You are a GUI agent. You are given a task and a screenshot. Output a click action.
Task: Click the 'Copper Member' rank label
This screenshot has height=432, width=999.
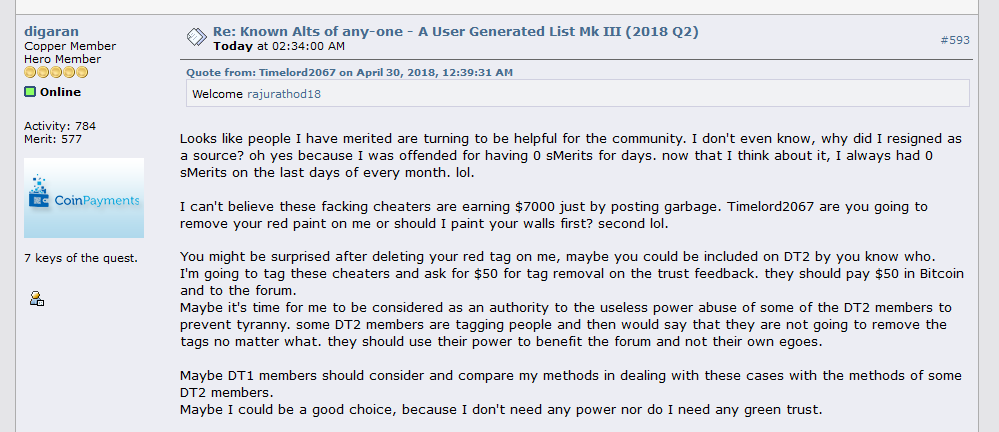(x=70, y=46)
